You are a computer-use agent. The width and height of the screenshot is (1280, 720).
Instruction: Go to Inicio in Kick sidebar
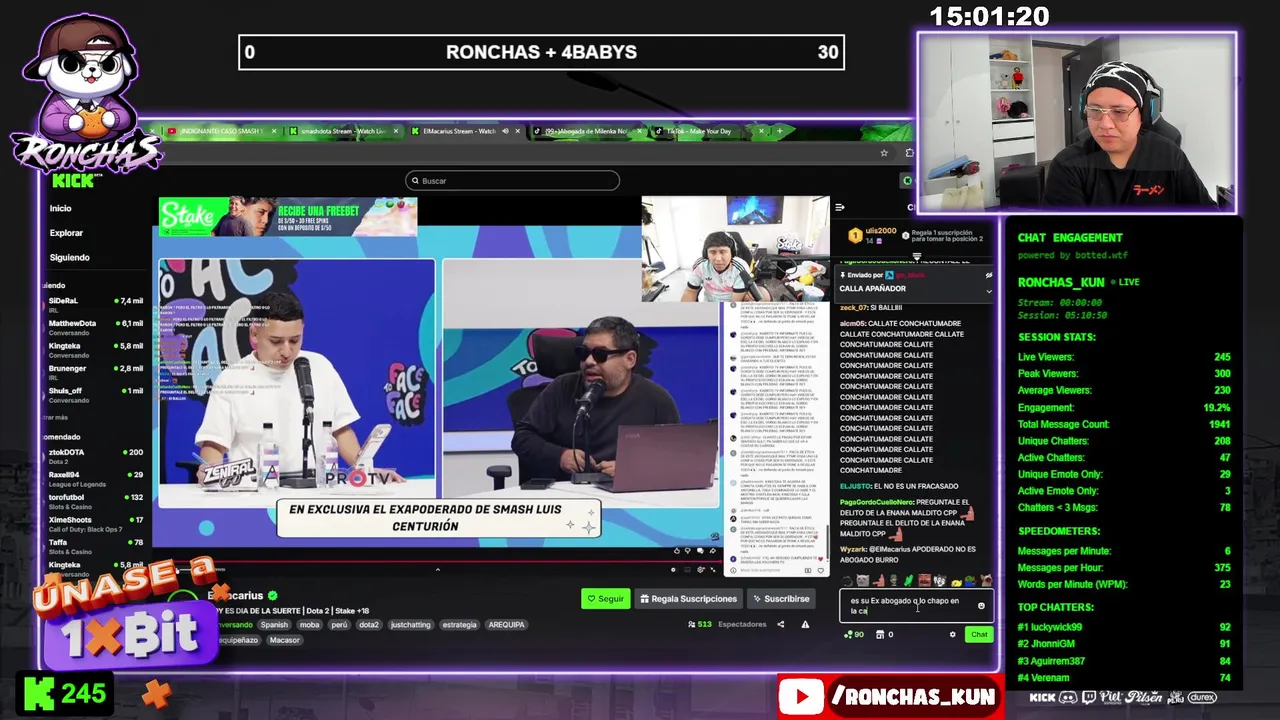coord(61,208)
